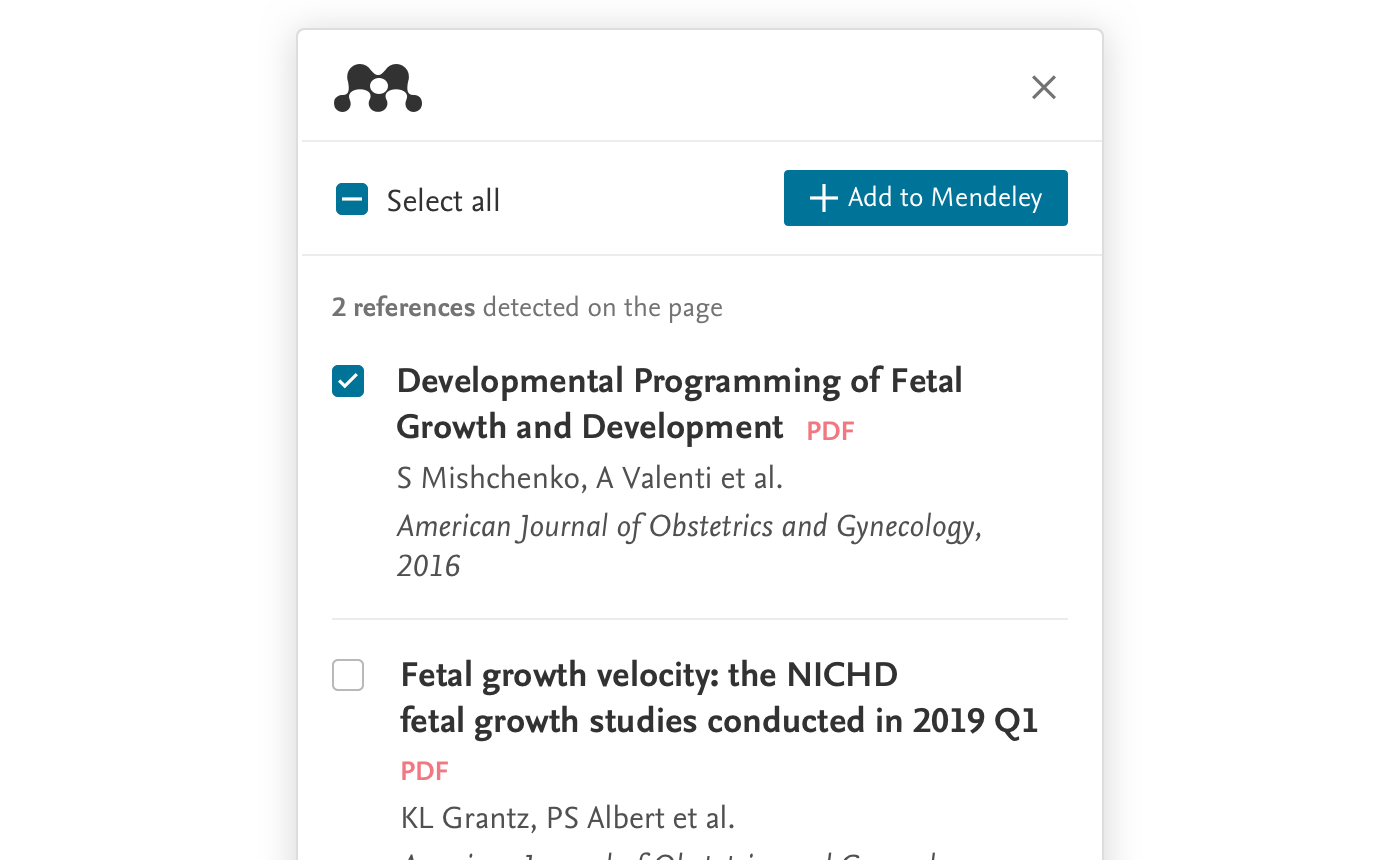The height and width of the screenshot is (860, 1398).
Task: Click the 2016 publication year
Action: point(428,566)
